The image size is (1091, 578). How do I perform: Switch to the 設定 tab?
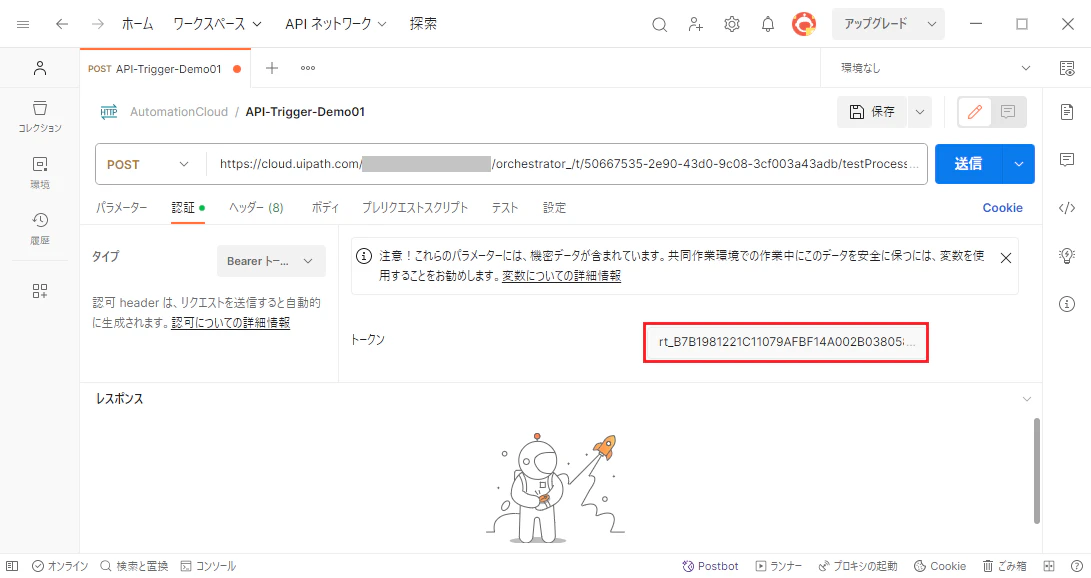pos(555,208)
